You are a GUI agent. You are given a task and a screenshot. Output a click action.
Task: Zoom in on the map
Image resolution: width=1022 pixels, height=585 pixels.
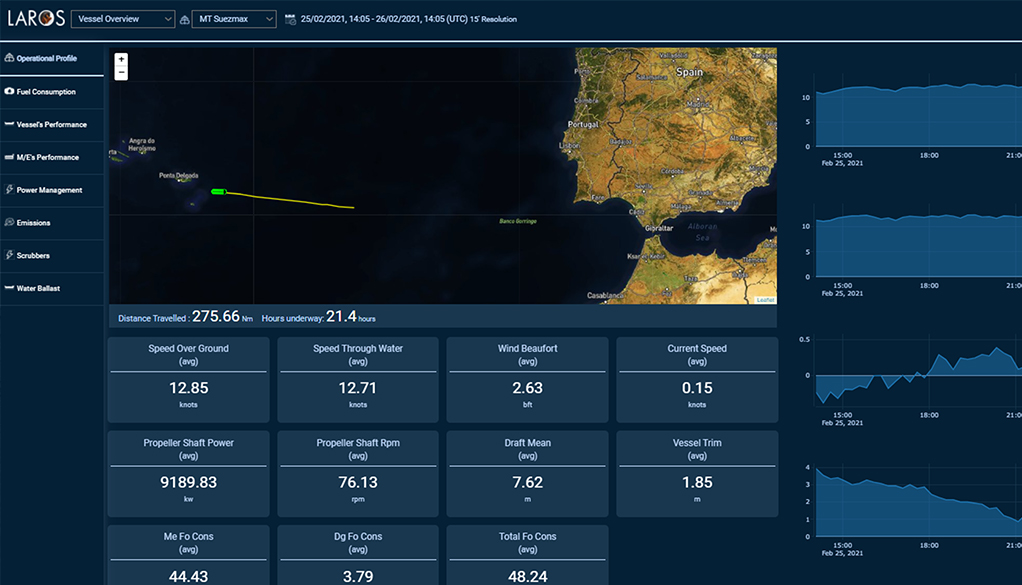(121, 59)
